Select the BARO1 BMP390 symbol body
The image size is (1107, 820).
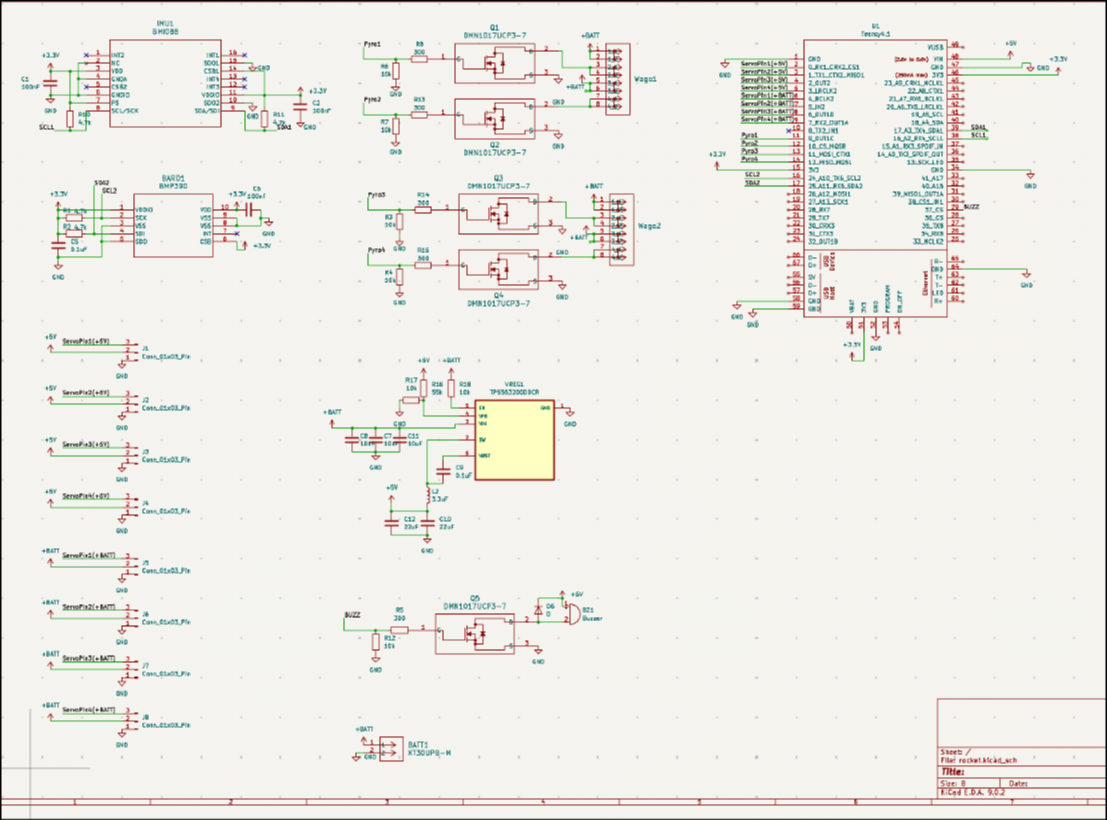(173, 226)
